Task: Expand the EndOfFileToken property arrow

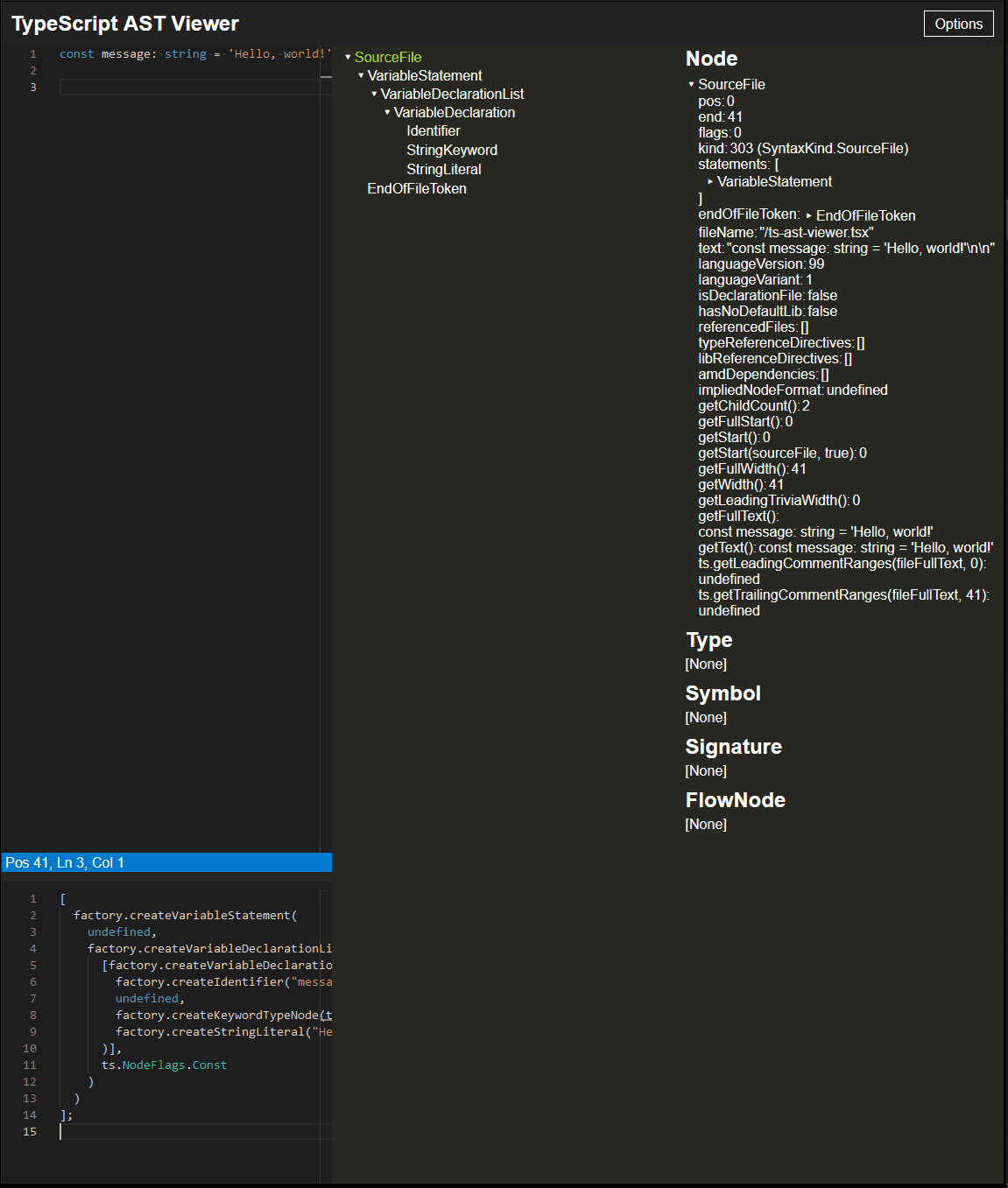Action: point(808,216)
